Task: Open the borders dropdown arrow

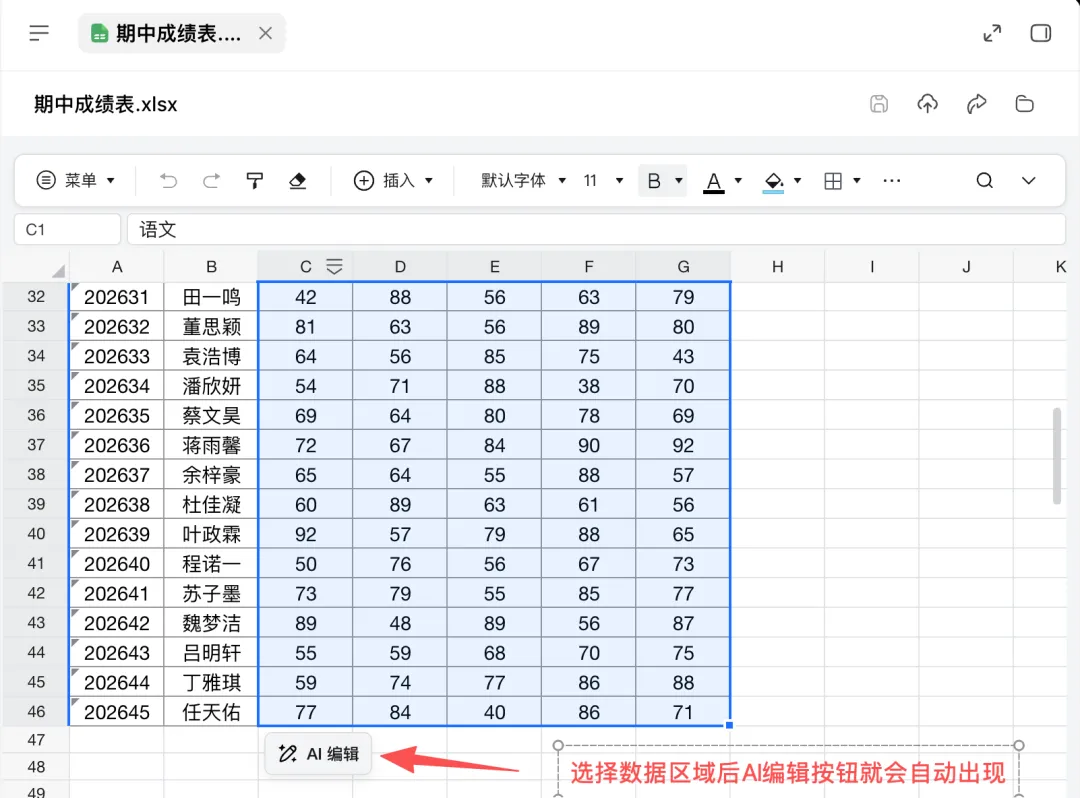Action: tap(857, 180)
